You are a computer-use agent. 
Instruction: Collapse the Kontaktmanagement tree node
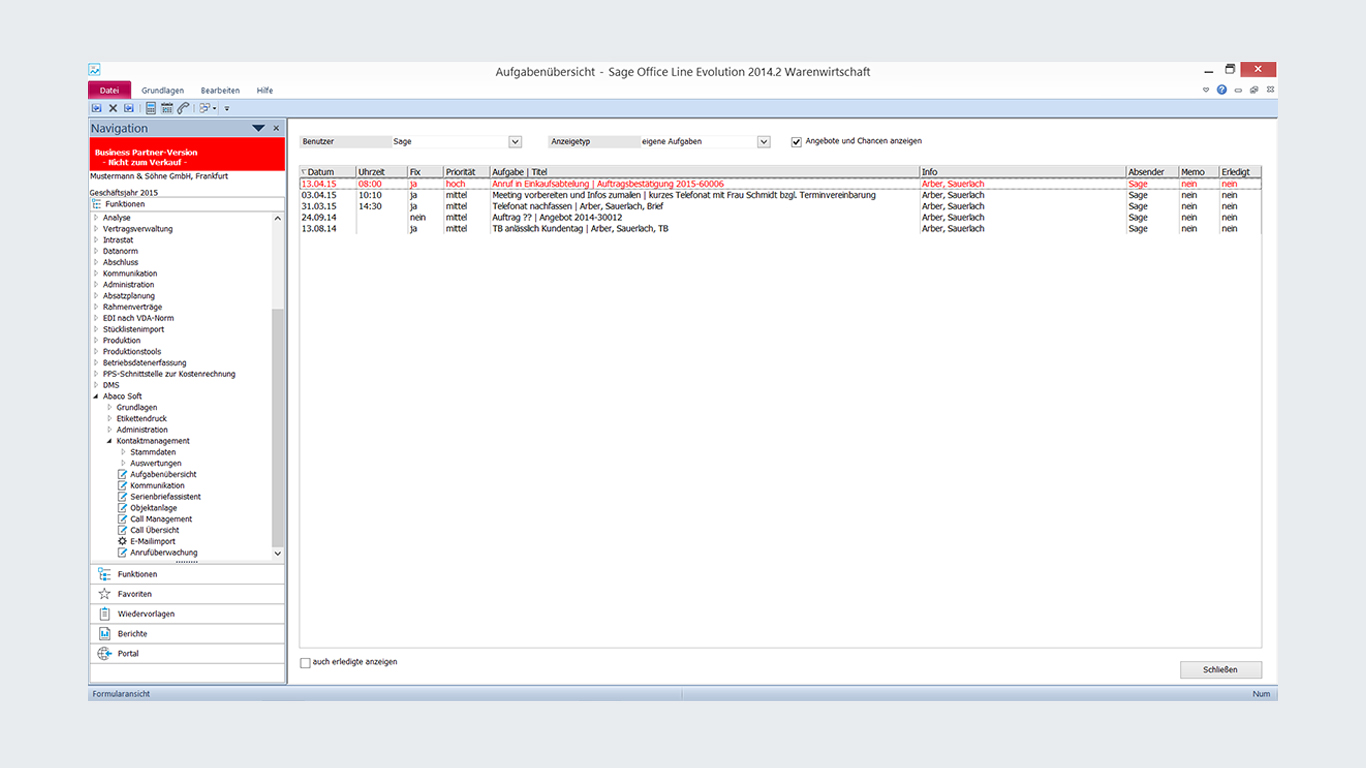[x=110, y=441]
